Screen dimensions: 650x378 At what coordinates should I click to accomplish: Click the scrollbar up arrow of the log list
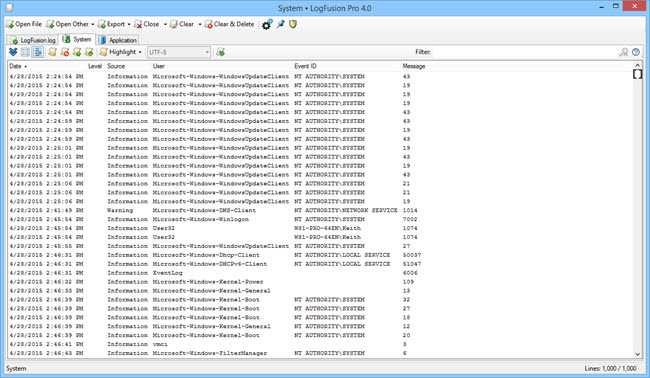tap(638, 65)
